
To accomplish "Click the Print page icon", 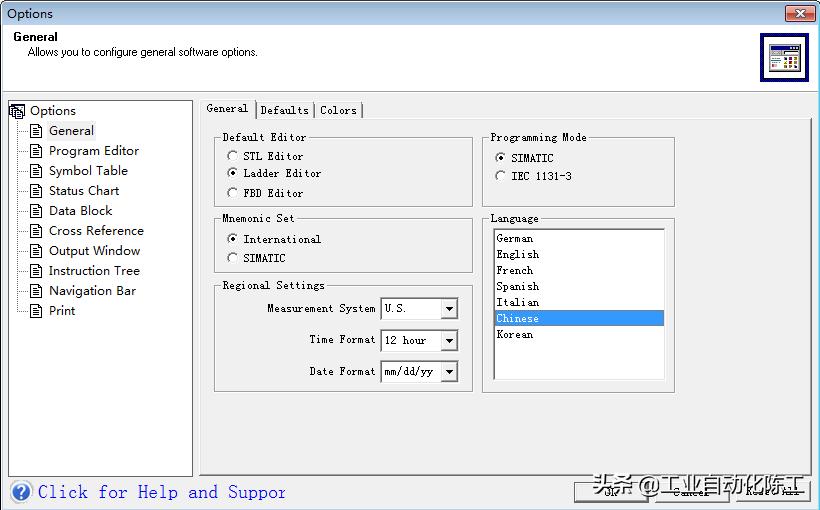I will pos(36,311).
